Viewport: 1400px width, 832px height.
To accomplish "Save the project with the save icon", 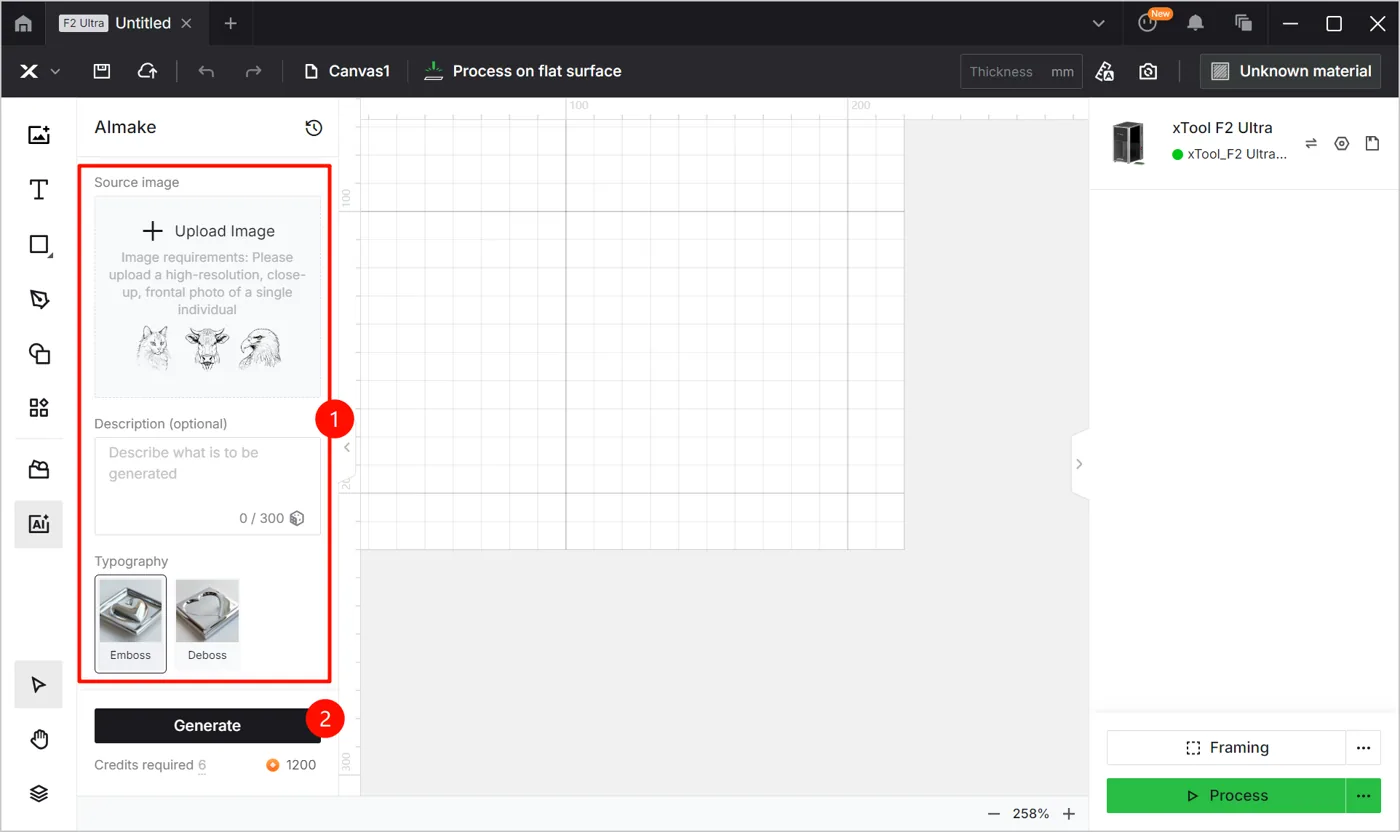I will 101,71.
